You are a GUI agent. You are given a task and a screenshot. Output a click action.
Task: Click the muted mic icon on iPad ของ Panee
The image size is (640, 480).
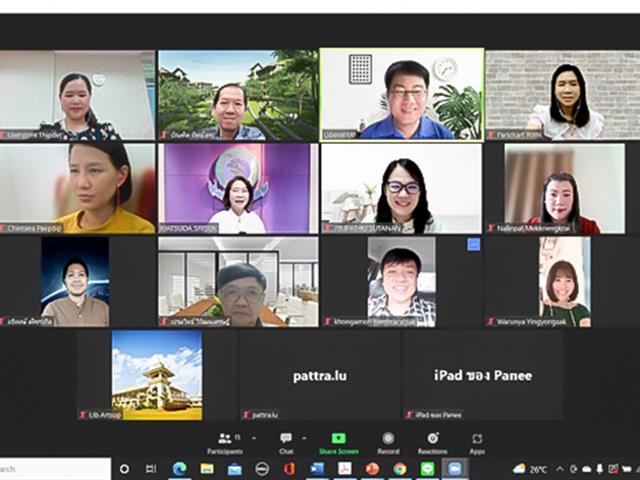click(409, 415)
